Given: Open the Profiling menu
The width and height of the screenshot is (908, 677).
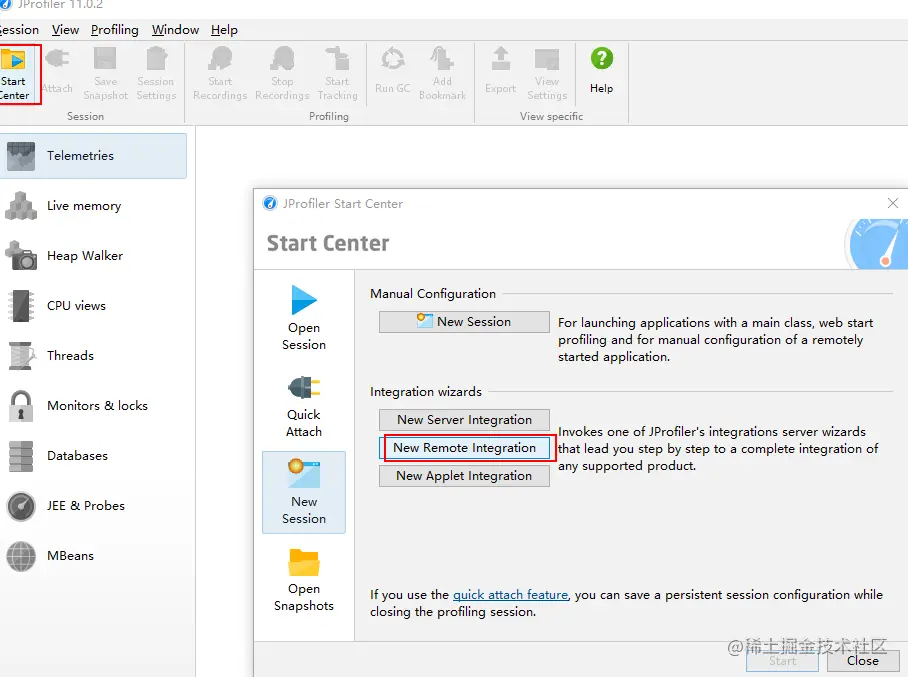Looking at the screenshot, I should tap(115, 30).
